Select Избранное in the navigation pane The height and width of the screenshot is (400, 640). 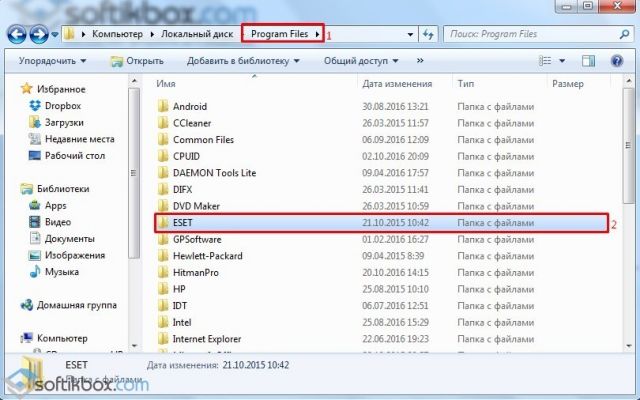(x=61, y=89)
